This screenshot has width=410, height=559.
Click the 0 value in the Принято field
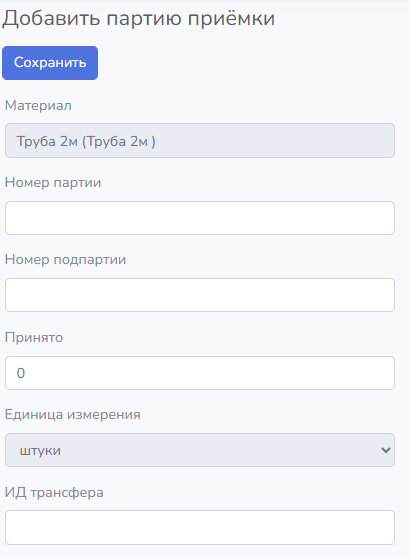pyautogui.click(x=21, y=373)
